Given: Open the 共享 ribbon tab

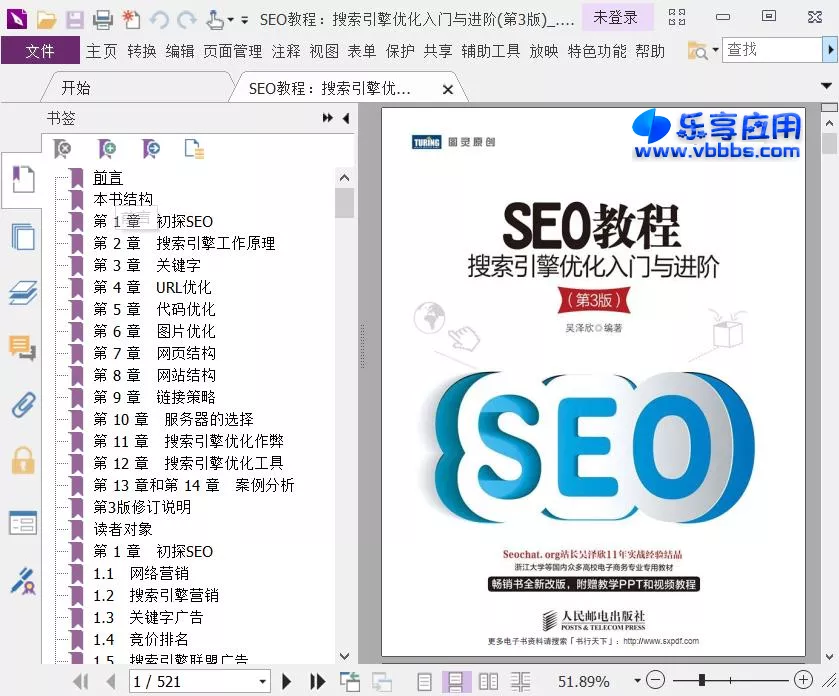Looking at the screenshot, I should 438,51.
